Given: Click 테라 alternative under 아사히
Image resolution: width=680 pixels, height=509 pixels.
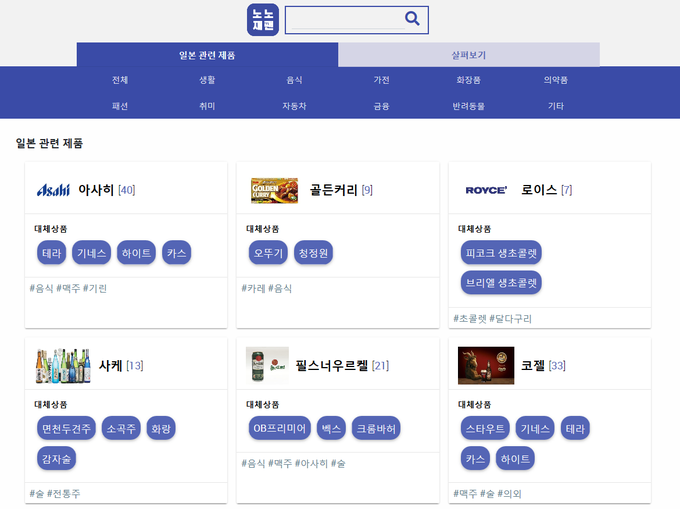Looking at the screenshot, I should pos(52,253).
